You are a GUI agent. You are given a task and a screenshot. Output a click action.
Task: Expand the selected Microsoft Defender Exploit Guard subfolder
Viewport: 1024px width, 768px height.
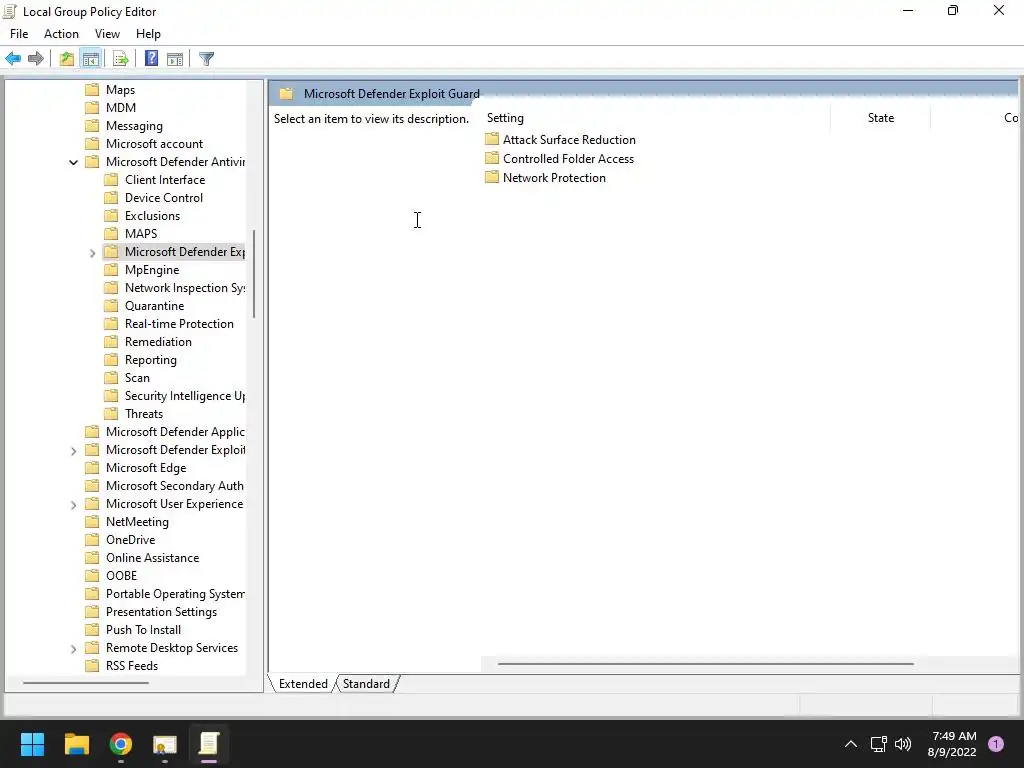tap(93, 253)
